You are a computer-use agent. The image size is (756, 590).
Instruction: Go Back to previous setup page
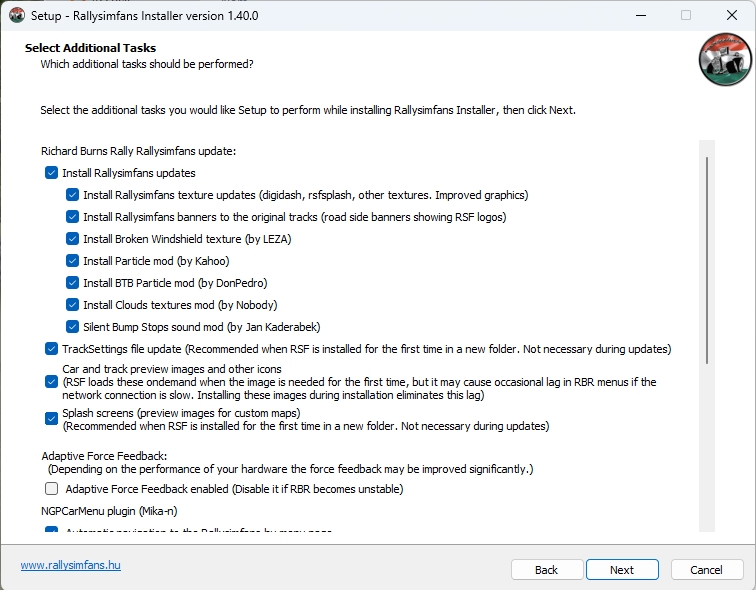[x=547, y=569]
